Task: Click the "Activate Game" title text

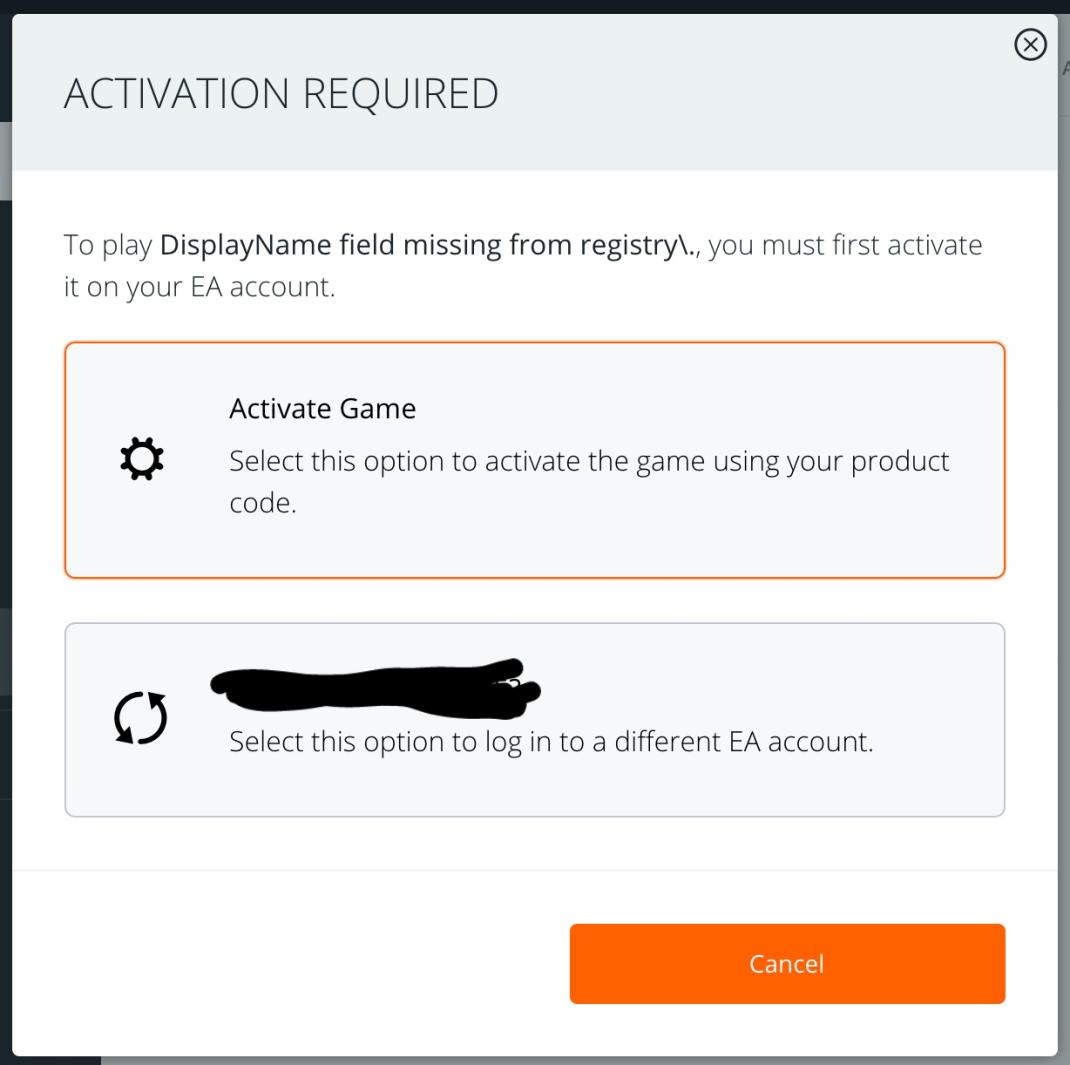Action: [322, 409]
